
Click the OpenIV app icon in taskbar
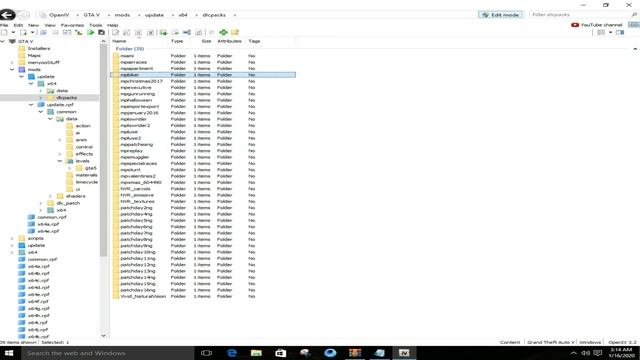[404, 353]
